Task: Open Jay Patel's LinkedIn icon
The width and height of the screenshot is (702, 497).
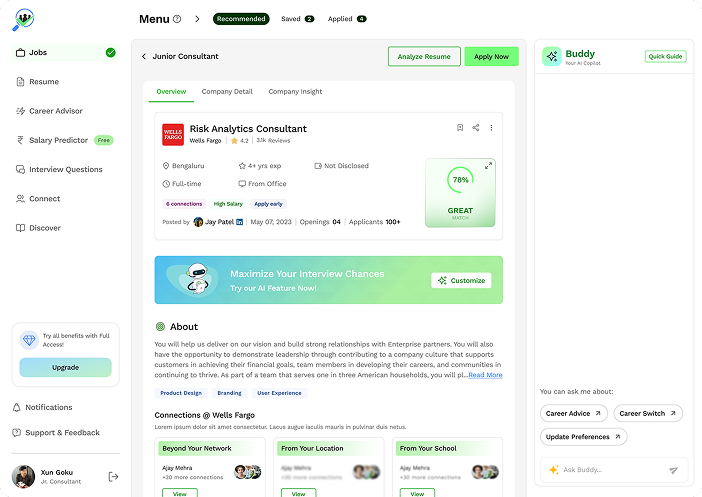Action: coord(240,222)
